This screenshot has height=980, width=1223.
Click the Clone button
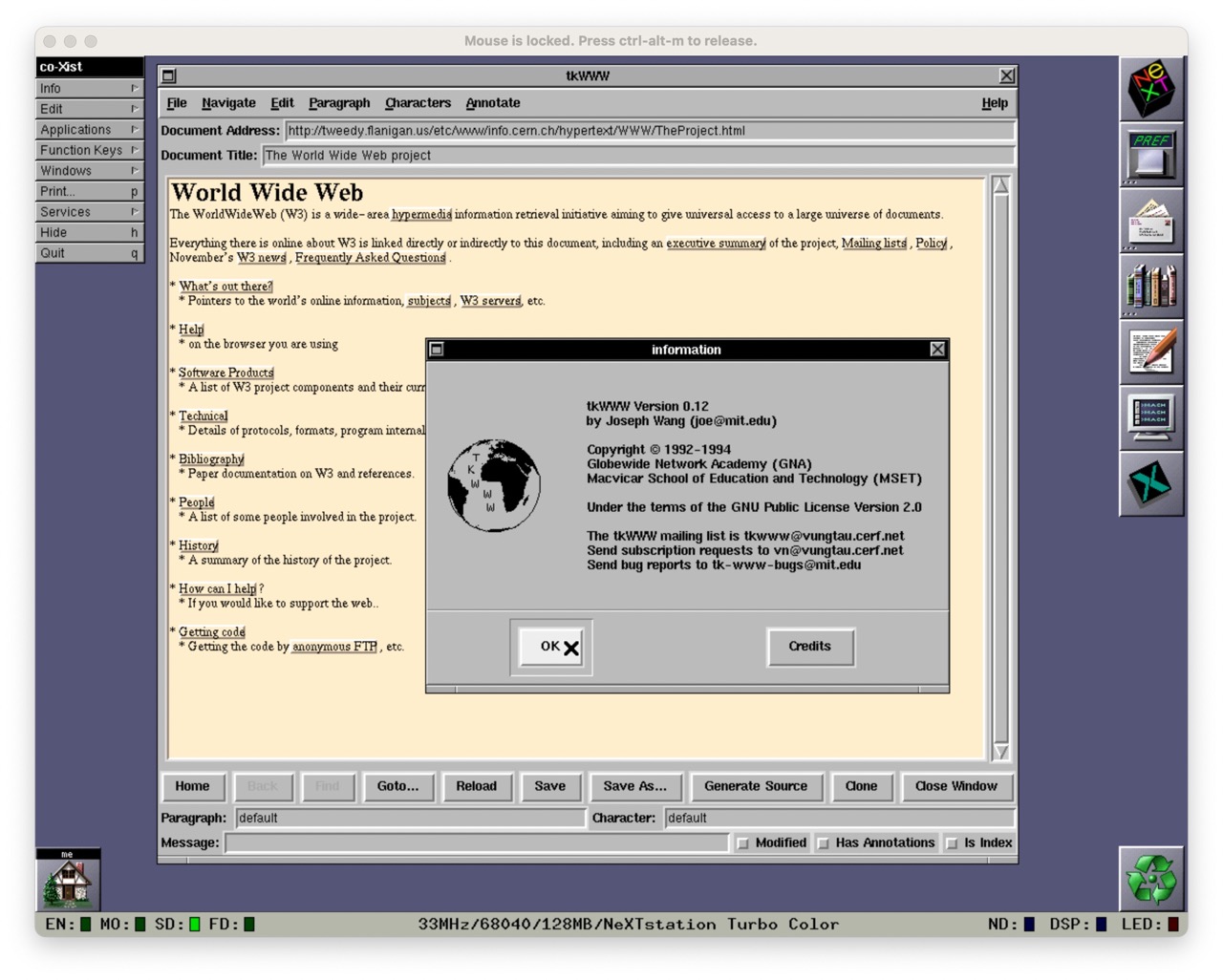[x=861, y=786]
